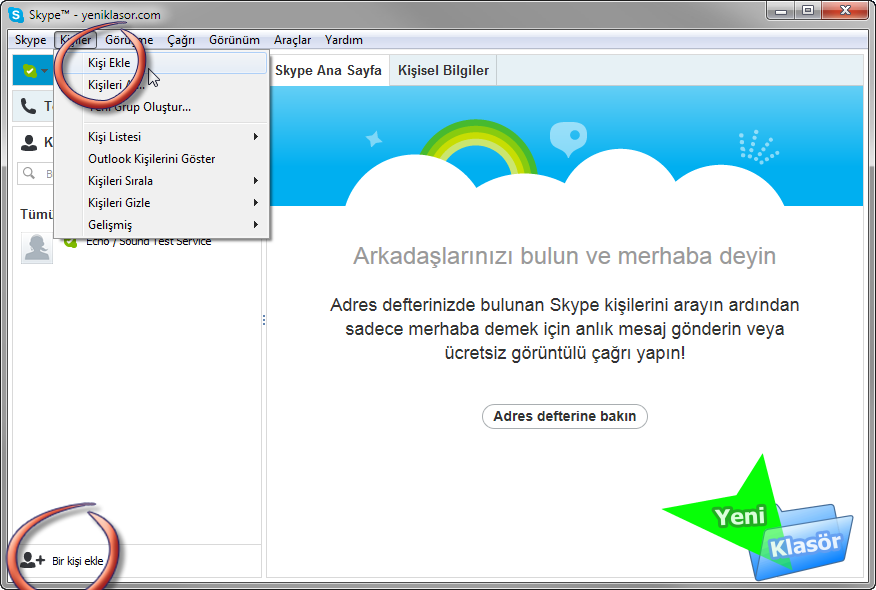Screen dimensions: 876x590
Task: Expand the Kişileri Sırala submenu
Action: tap(255, 181)
